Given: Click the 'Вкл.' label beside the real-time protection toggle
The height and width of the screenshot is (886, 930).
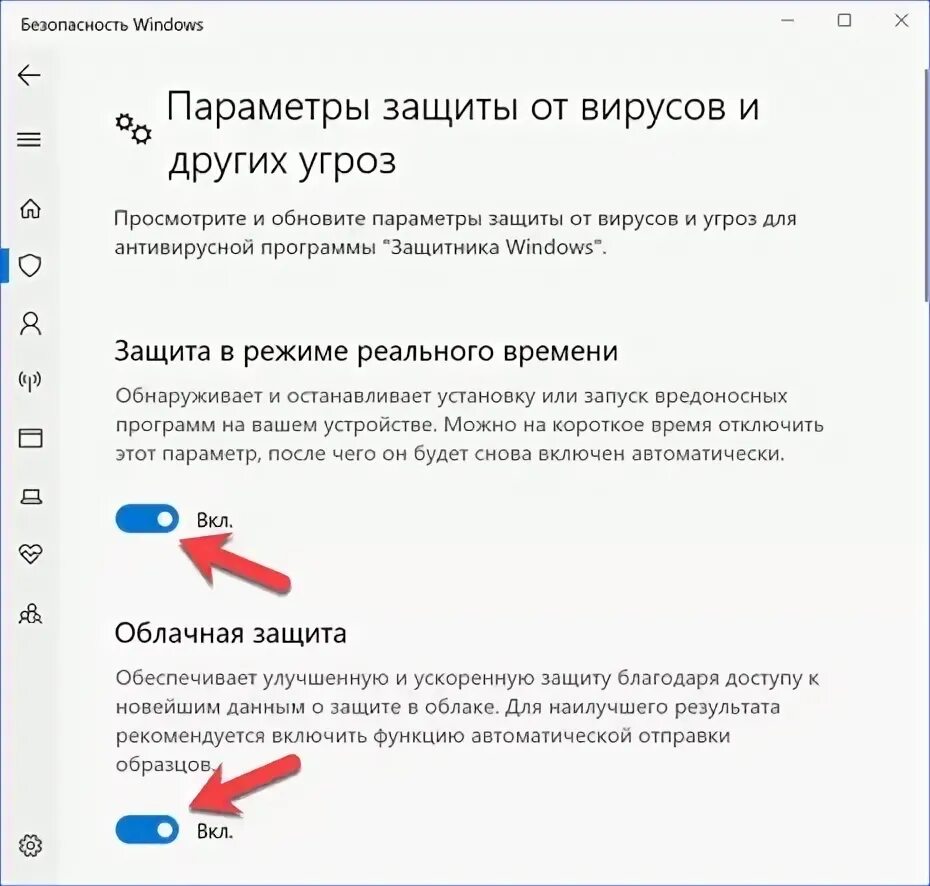Looking at the screenshot, I should click(x=215, y=520).
